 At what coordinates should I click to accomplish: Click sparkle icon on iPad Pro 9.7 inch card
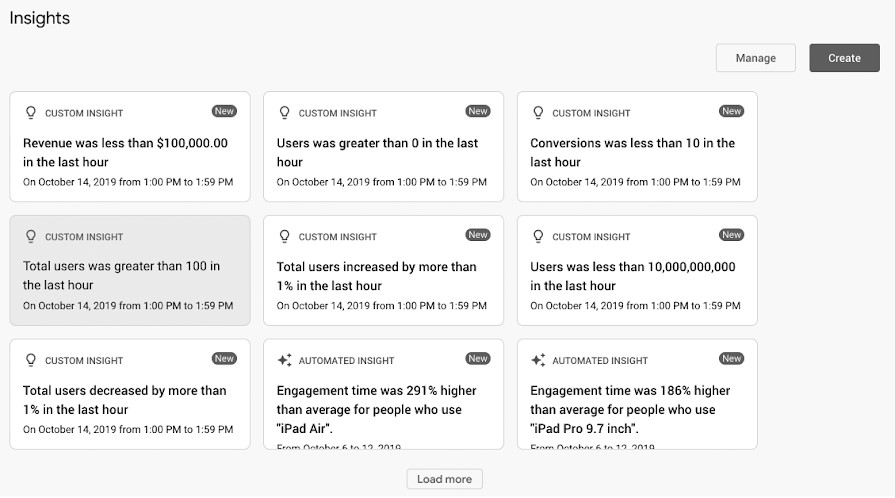tap(538, 360)
